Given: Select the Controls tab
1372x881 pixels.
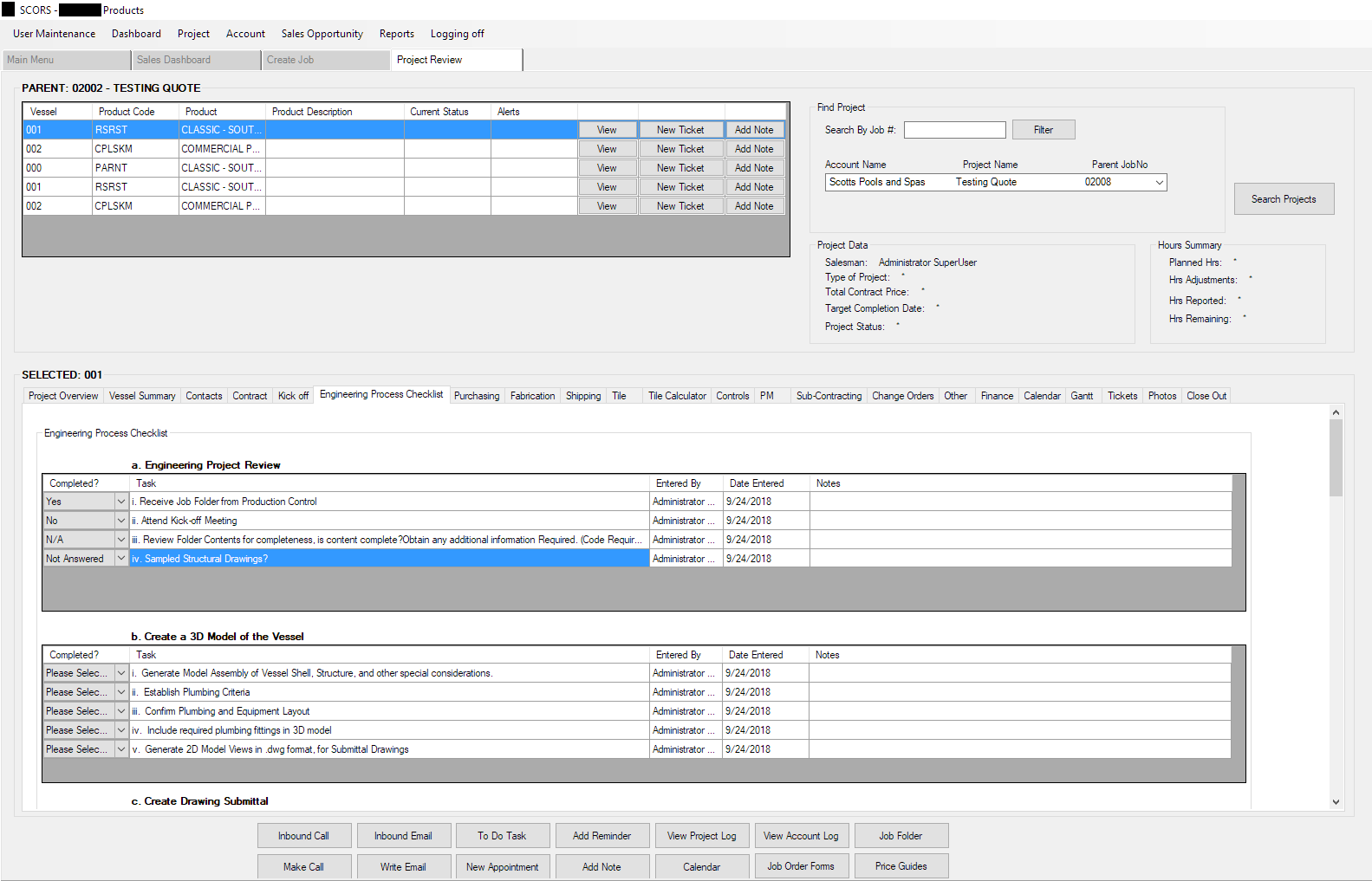Looking at the screenshot, I should (x=732, y=396).
